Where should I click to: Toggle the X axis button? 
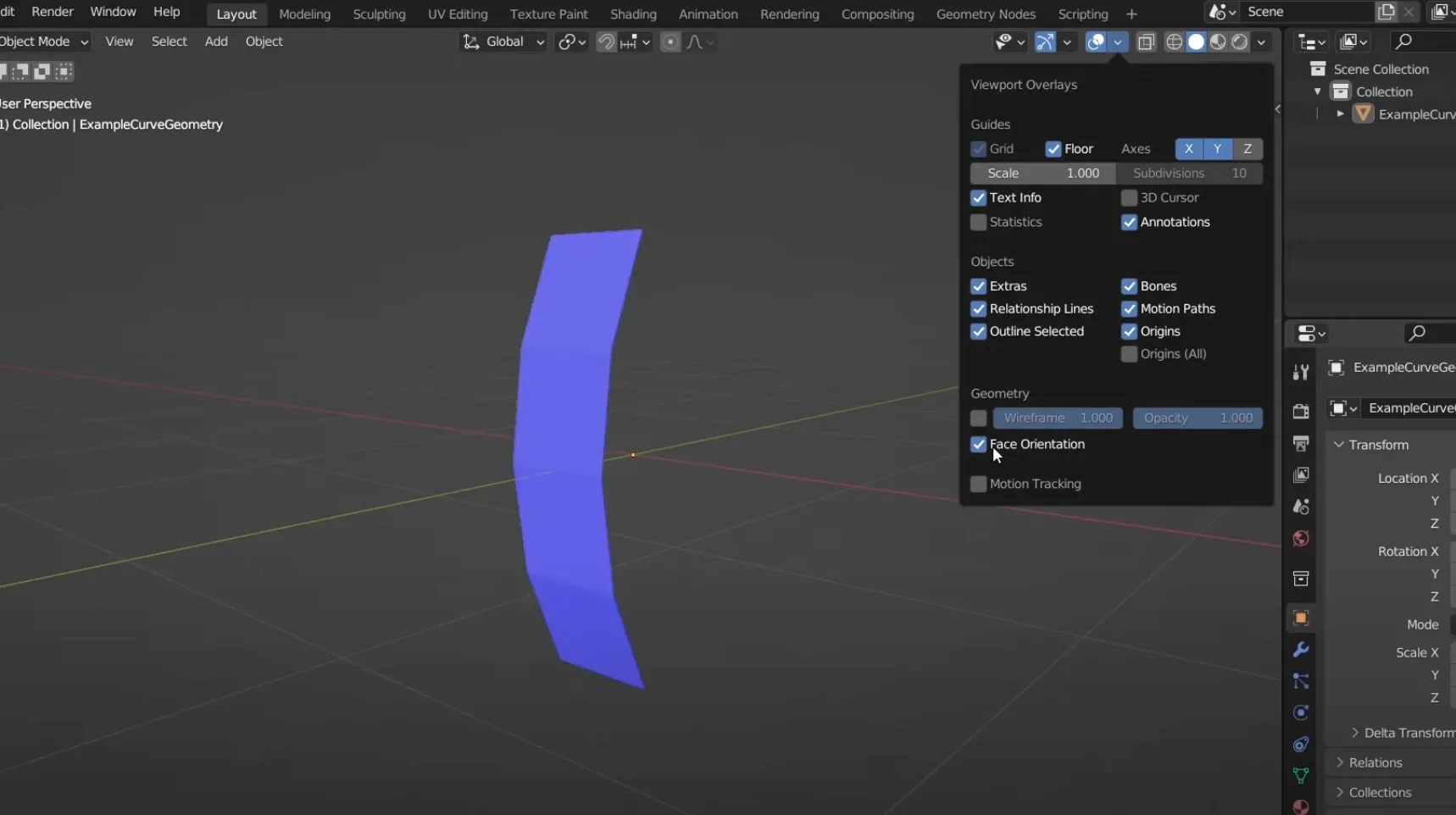(x=1189, y=149)
